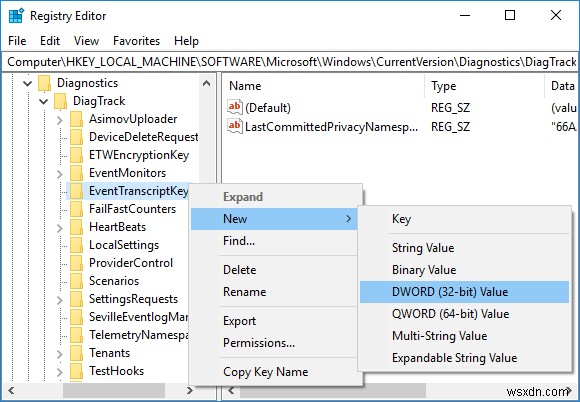Select the Scenarios key label
The height and width of the screenshot is (402, 580).
(x=114, y=281)
